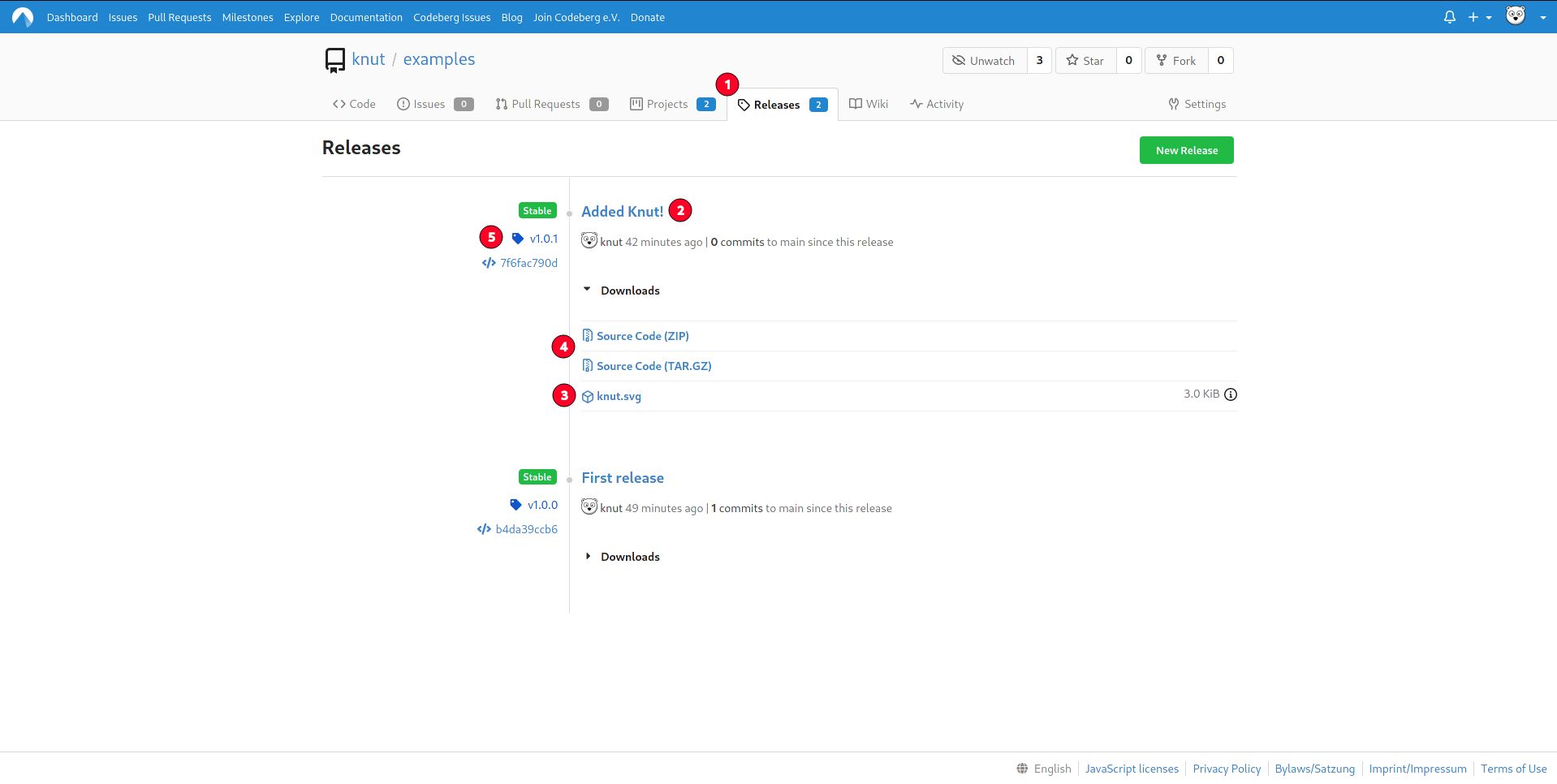
Task: Click the language globe icon in footer
Action: coord(1022,769)
